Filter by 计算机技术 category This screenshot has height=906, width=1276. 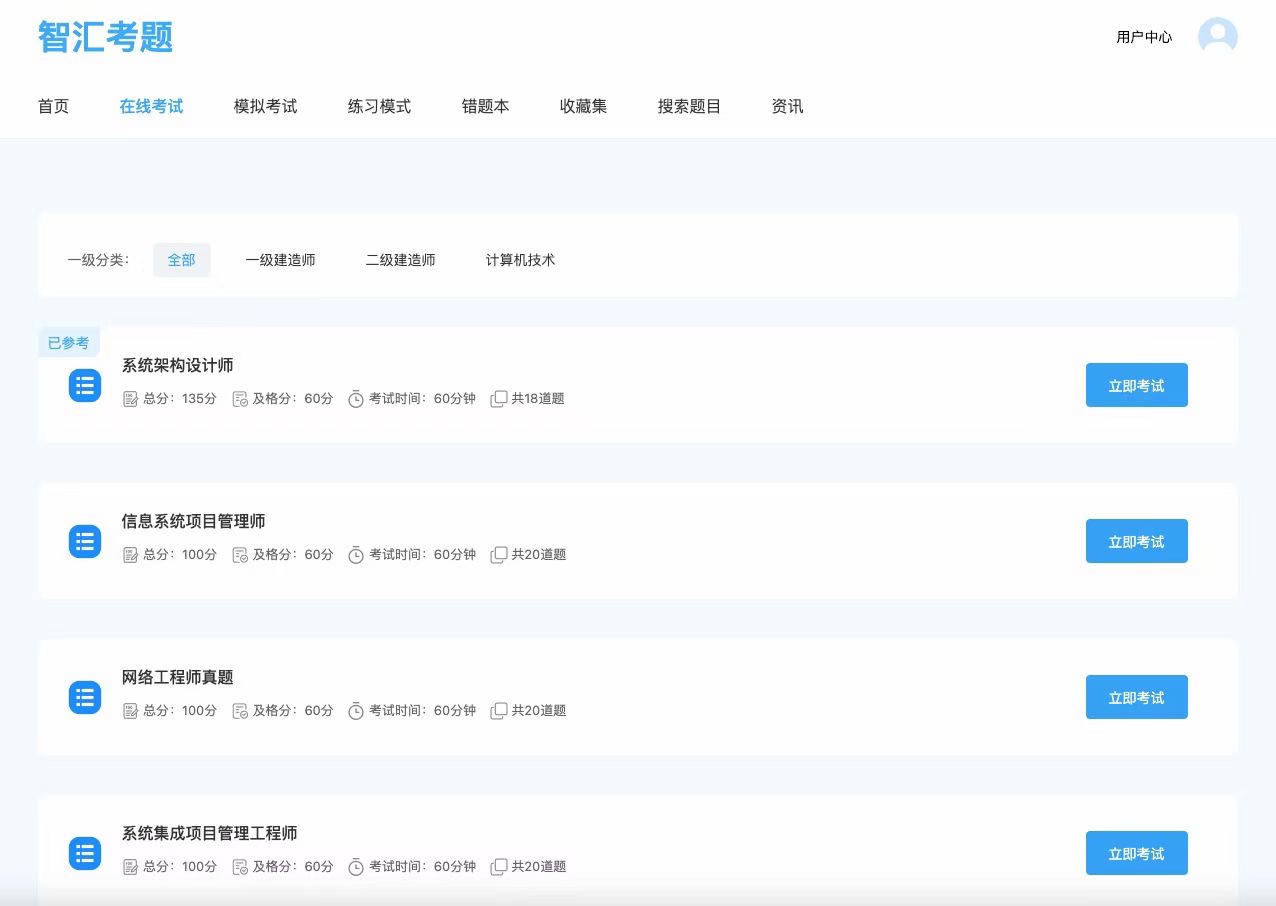(520, 260)
